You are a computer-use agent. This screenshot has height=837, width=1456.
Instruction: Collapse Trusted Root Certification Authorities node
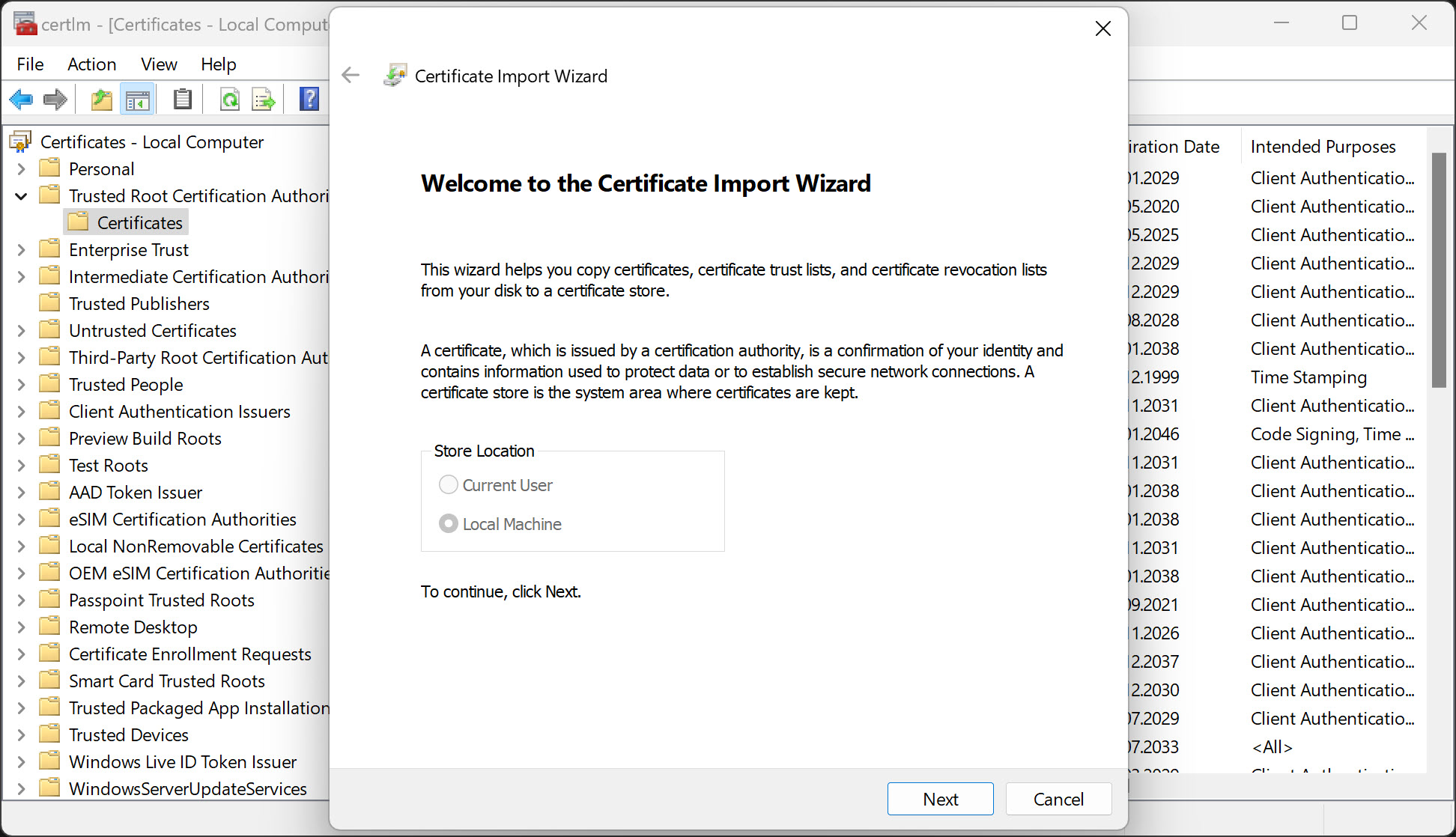(21, 196)
